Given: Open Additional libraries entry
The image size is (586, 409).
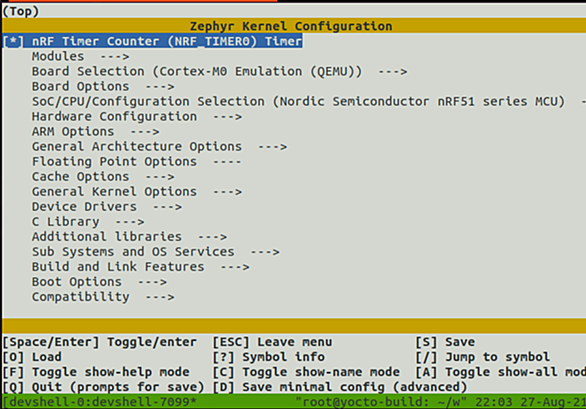Looking at the screenshot, I should click(129, 237).
